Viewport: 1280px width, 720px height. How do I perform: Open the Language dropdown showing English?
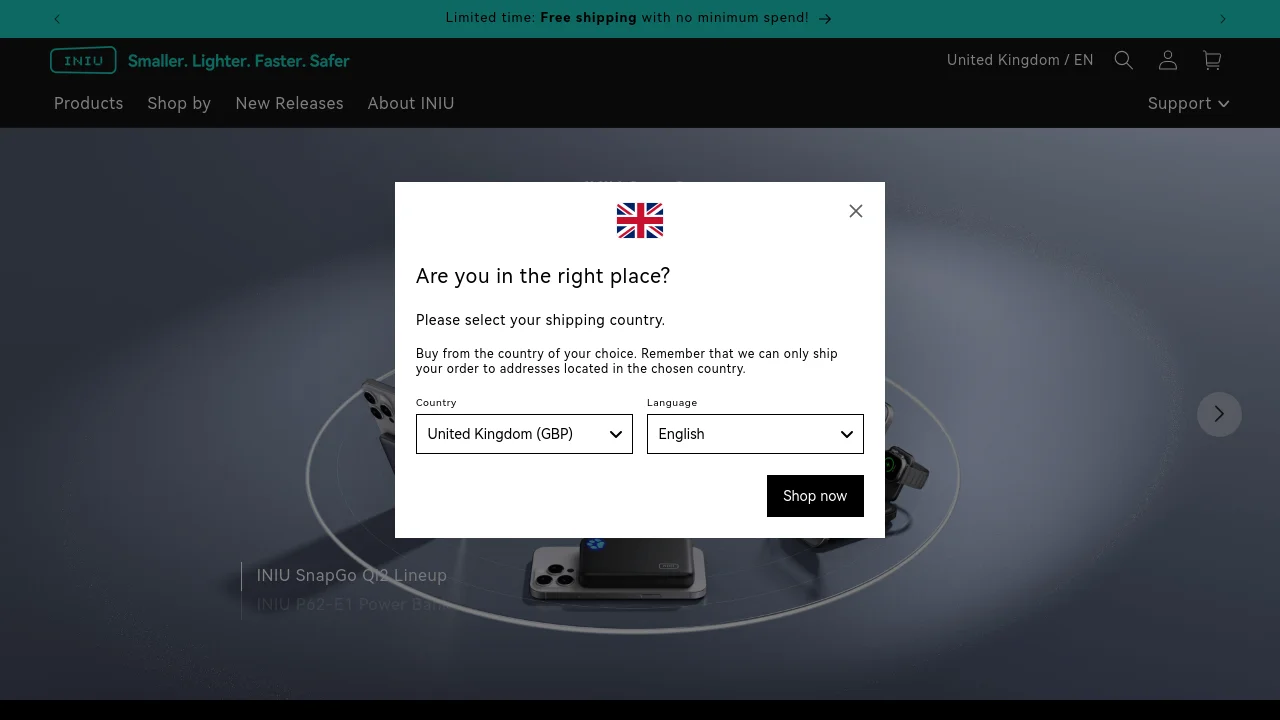click(x=755, y=434)
